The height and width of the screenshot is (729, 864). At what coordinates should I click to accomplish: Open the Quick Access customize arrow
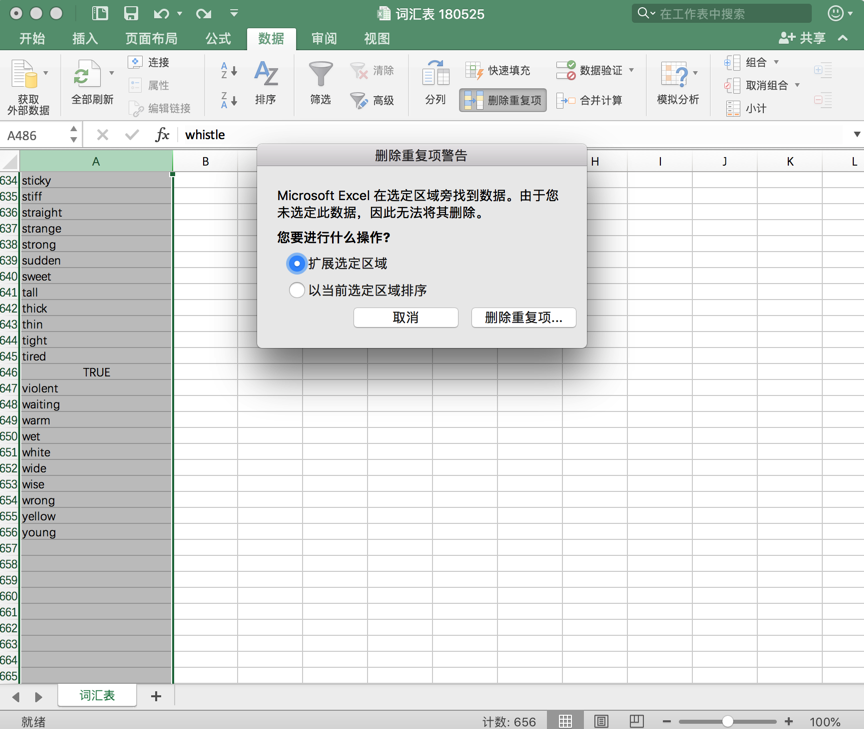click(x=234, y=13)
